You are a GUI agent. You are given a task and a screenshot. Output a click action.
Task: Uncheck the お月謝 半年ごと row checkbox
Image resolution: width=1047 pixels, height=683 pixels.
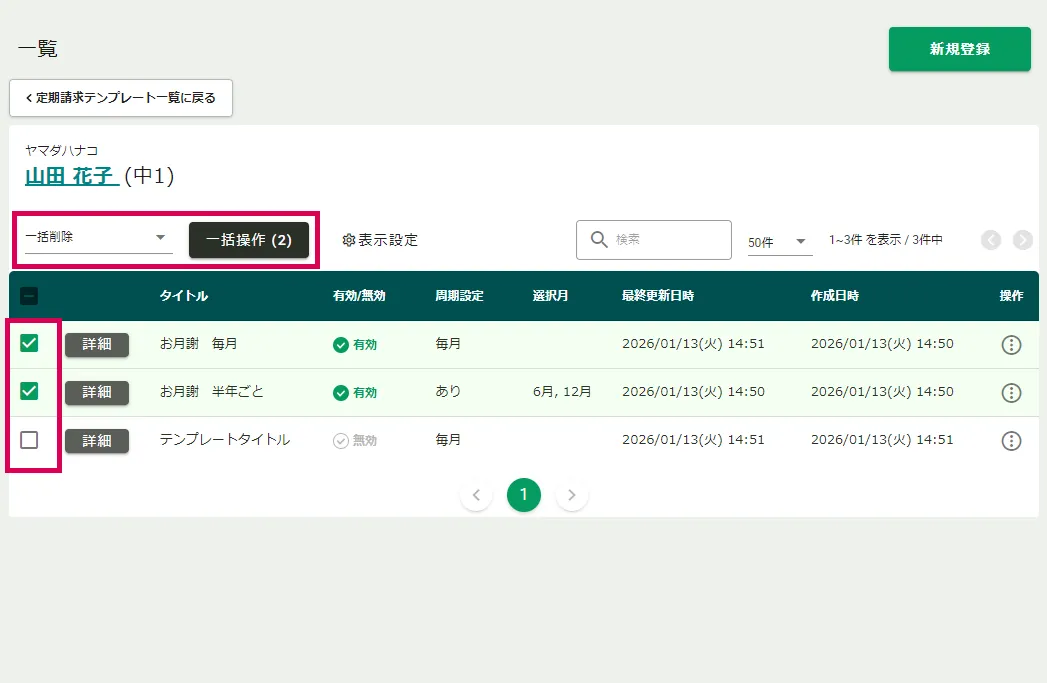tap(29, 391)
